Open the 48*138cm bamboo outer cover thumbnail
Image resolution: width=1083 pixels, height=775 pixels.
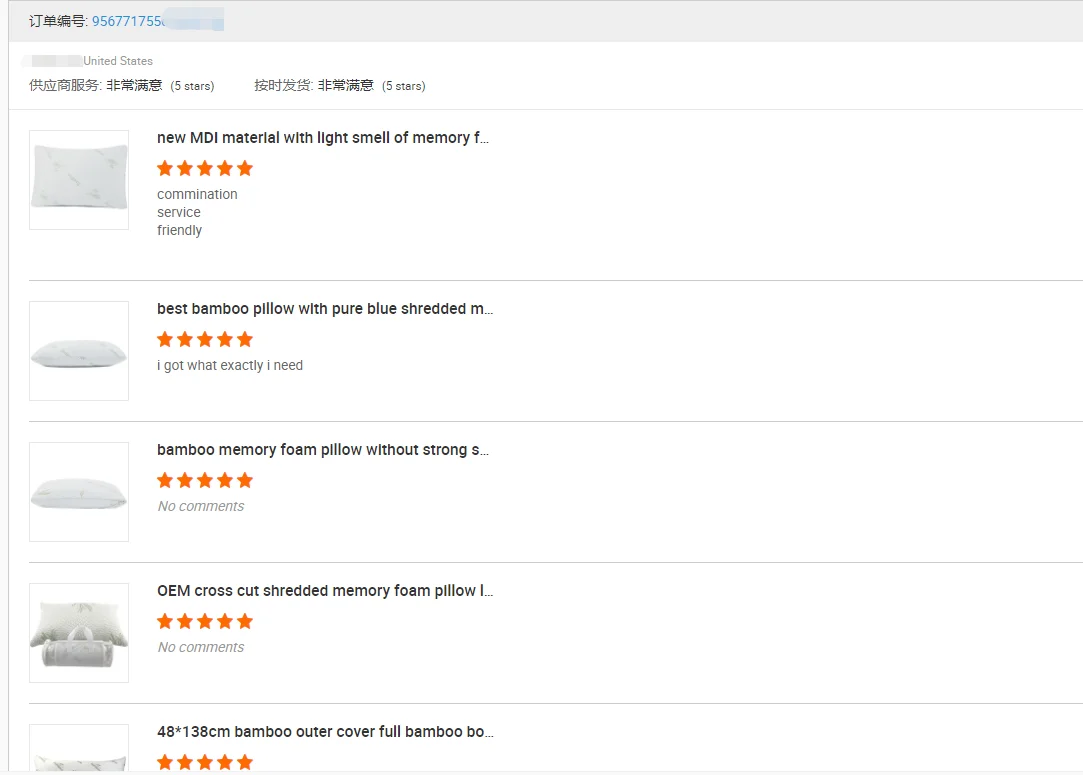coord(79,752)
